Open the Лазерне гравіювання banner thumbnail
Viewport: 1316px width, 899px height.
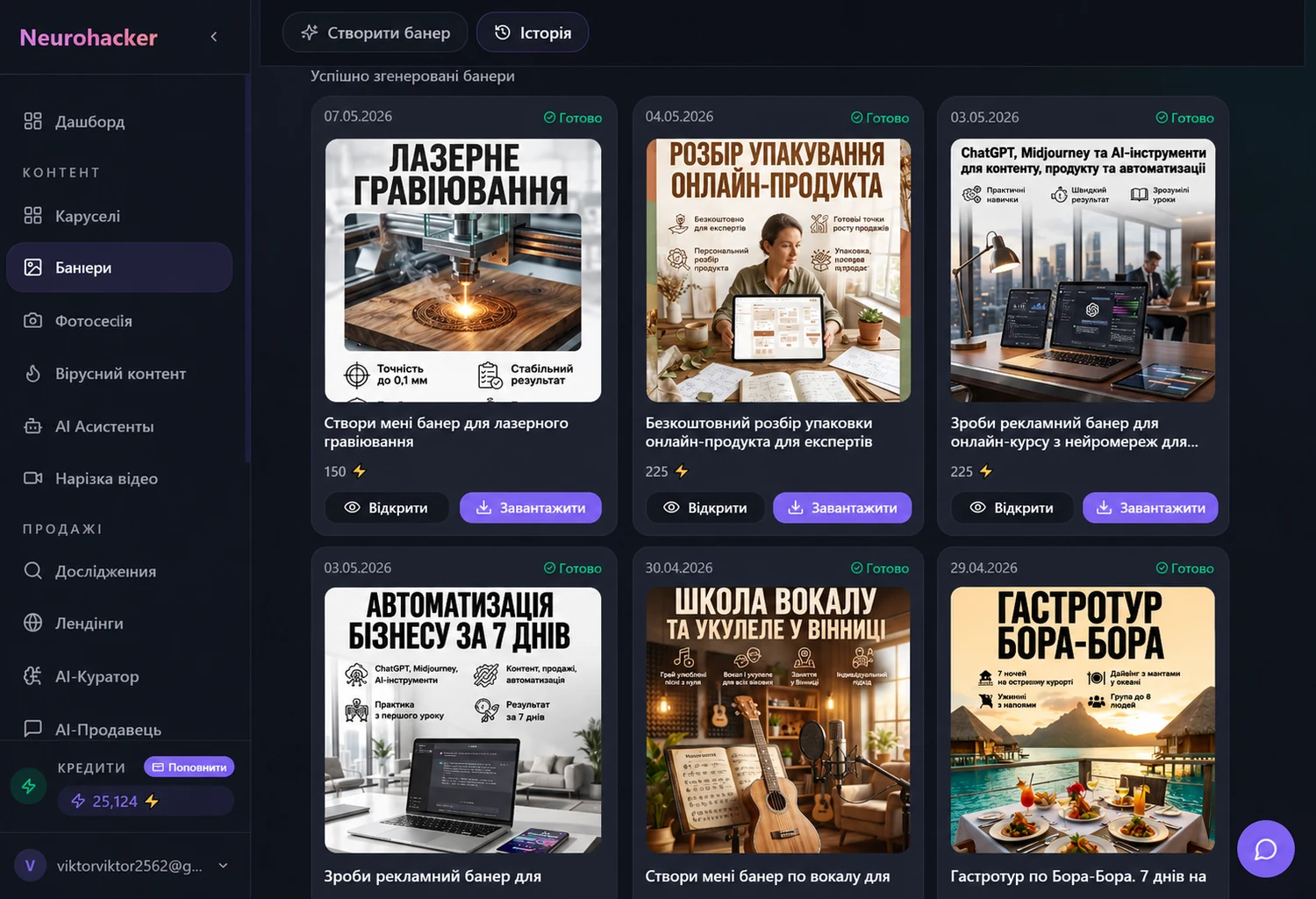coord(463,270)
